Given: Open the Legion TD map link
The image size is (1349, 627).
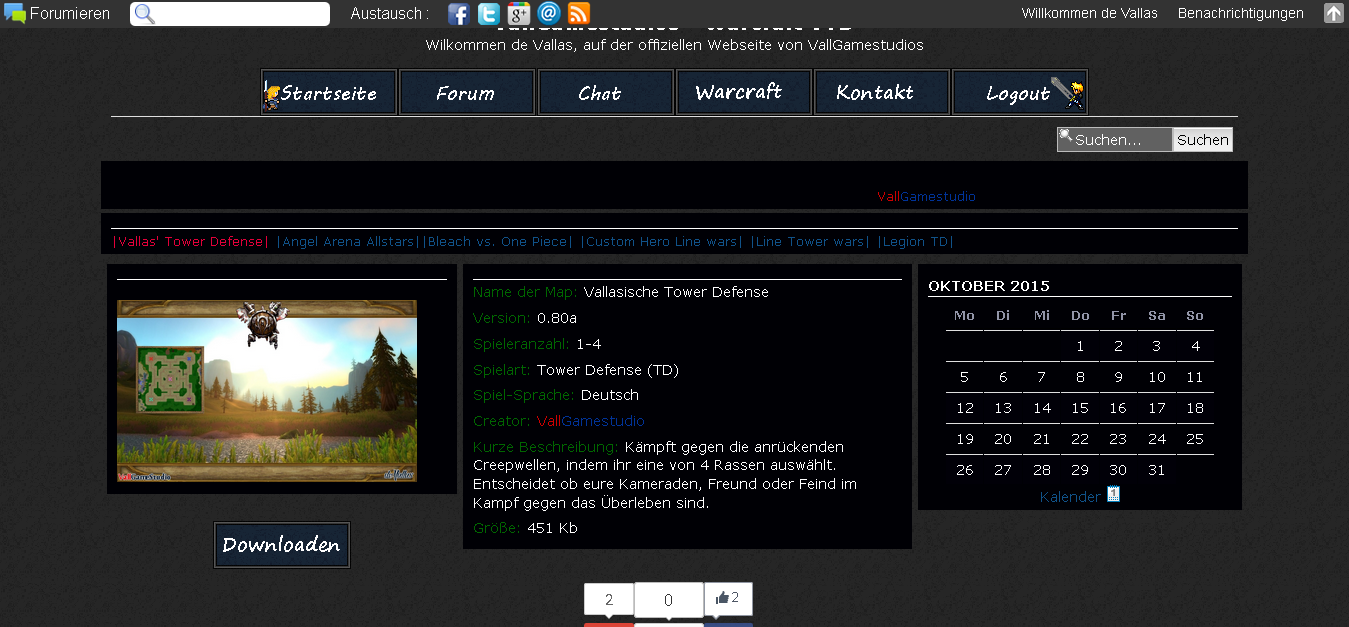Looking at the screenshot, I should click(915, 242).
